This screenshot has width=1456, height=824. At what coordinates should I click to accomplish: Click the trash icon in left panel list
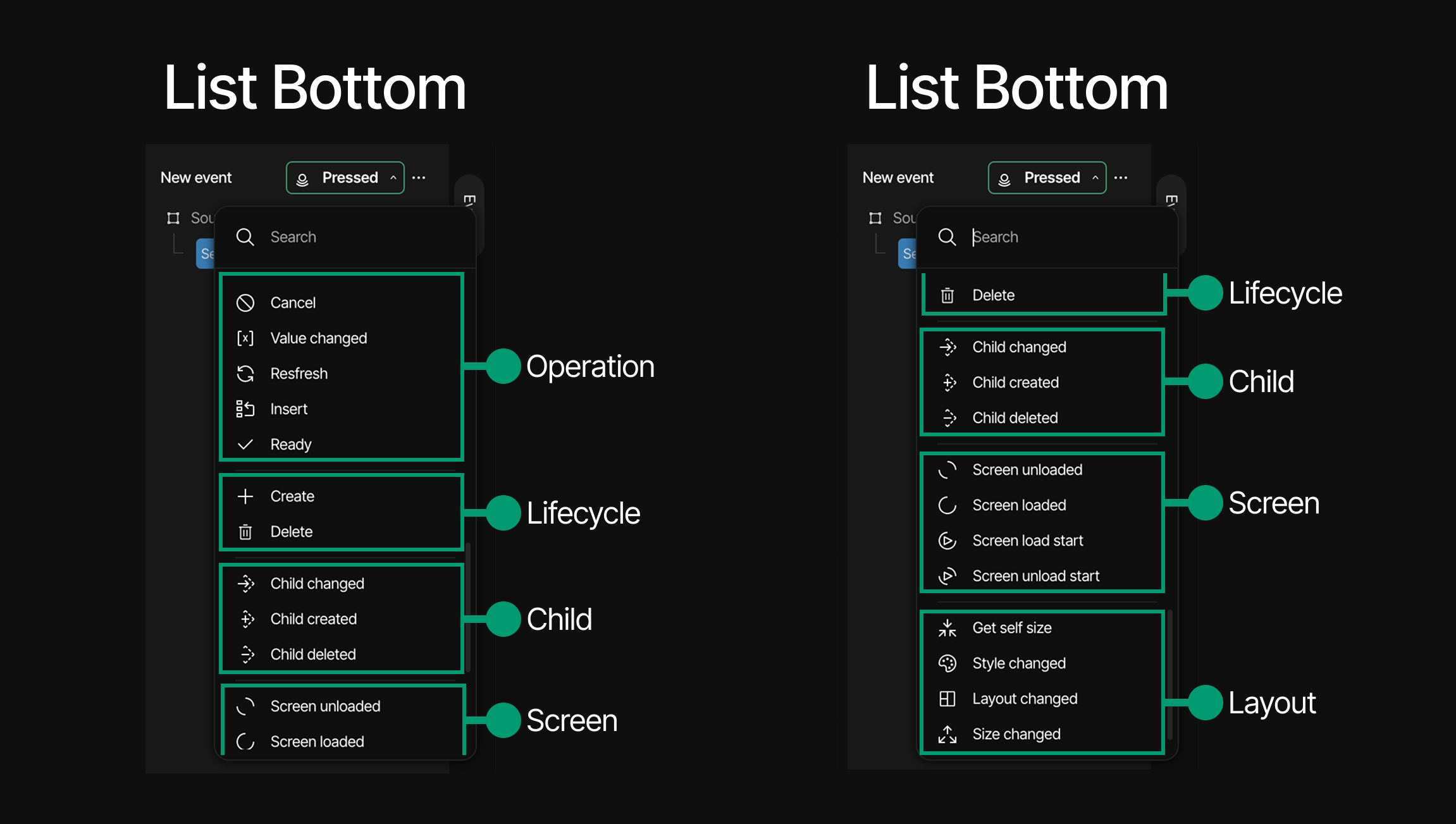245,532
